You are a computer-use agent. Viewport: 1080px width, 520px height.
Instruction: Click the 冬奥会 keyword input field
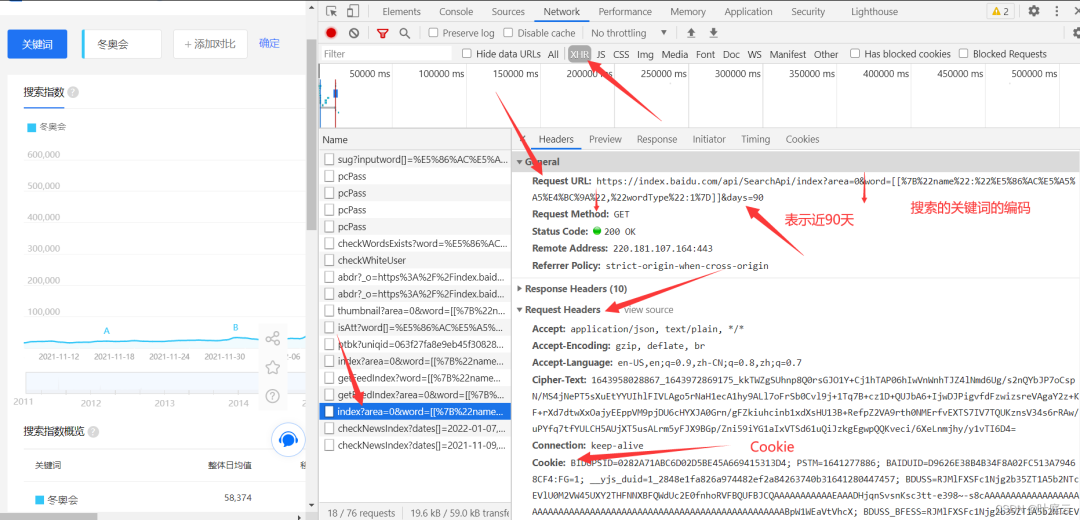pyautogui.click(x=122, y=44)
